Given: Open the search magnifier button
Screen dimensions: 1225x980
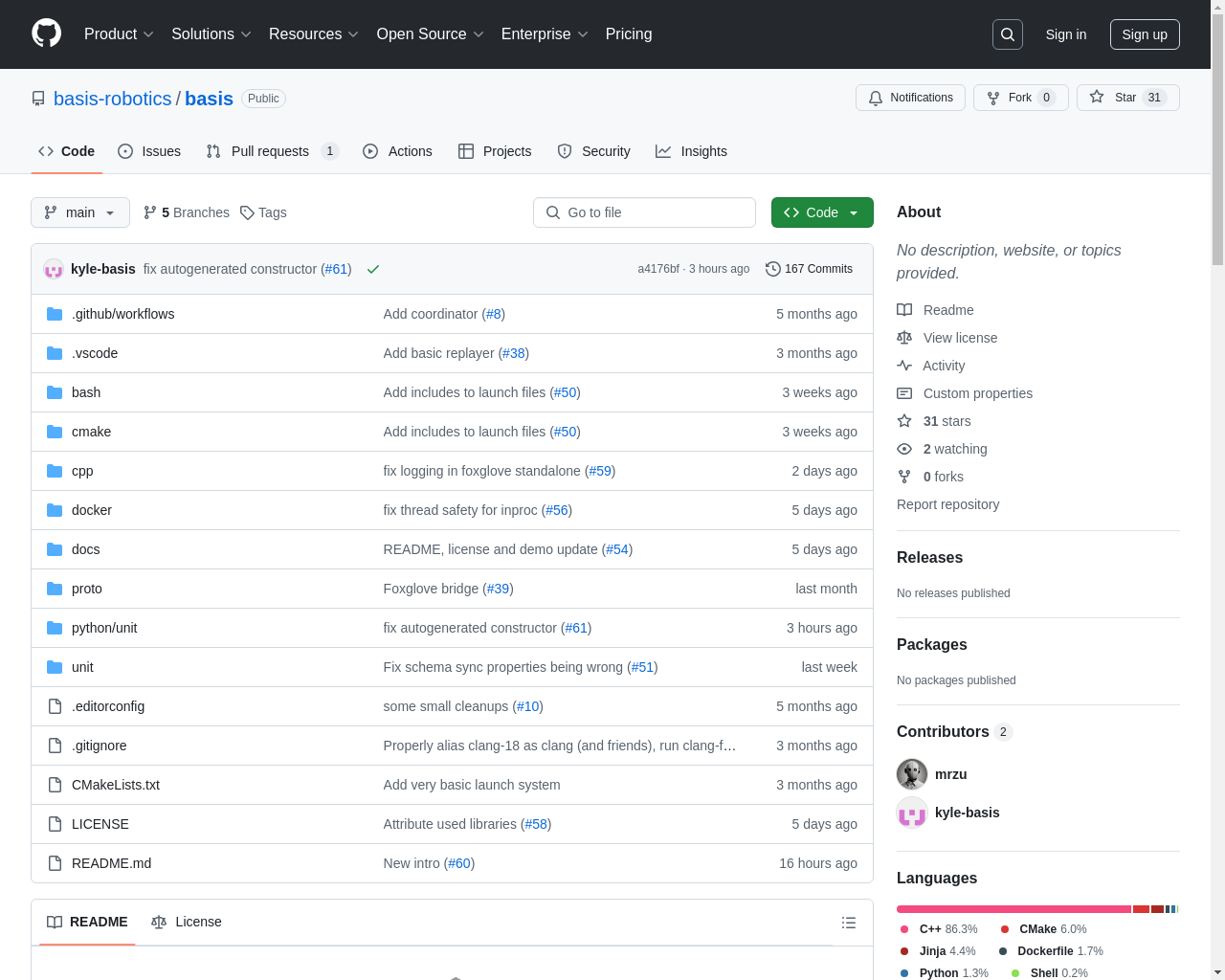Looking at the screenshot, I should 1008,34.
